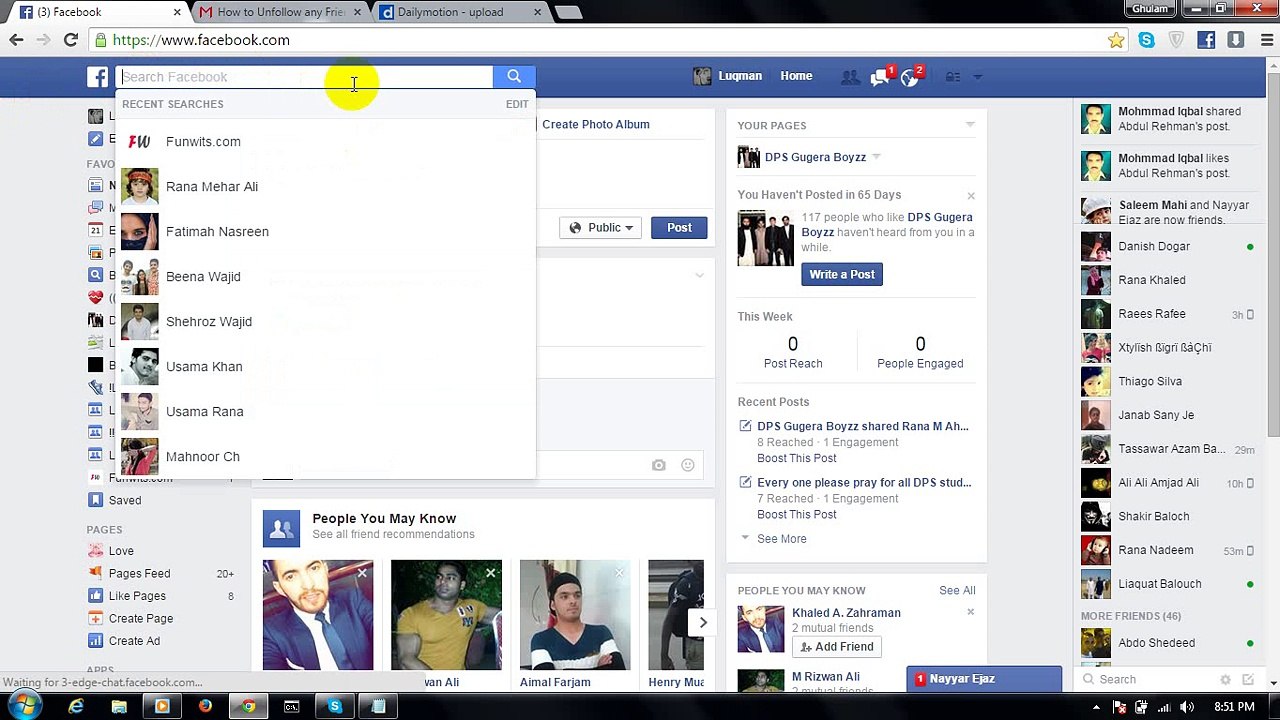Click the shield extension icon
This screenshot has width=1280, height=720.
pos(1176,40)
